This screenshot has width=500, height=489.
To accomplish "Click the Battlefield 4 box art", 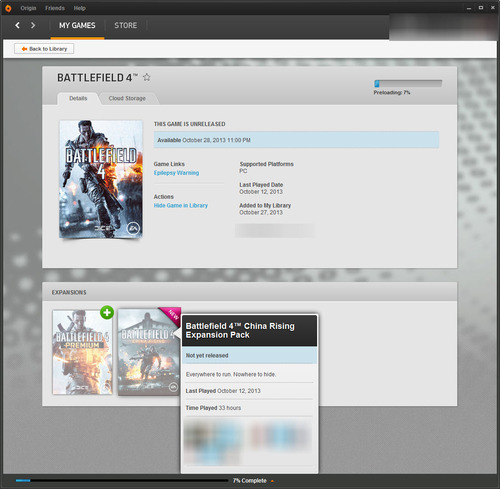I will point(101,179).
